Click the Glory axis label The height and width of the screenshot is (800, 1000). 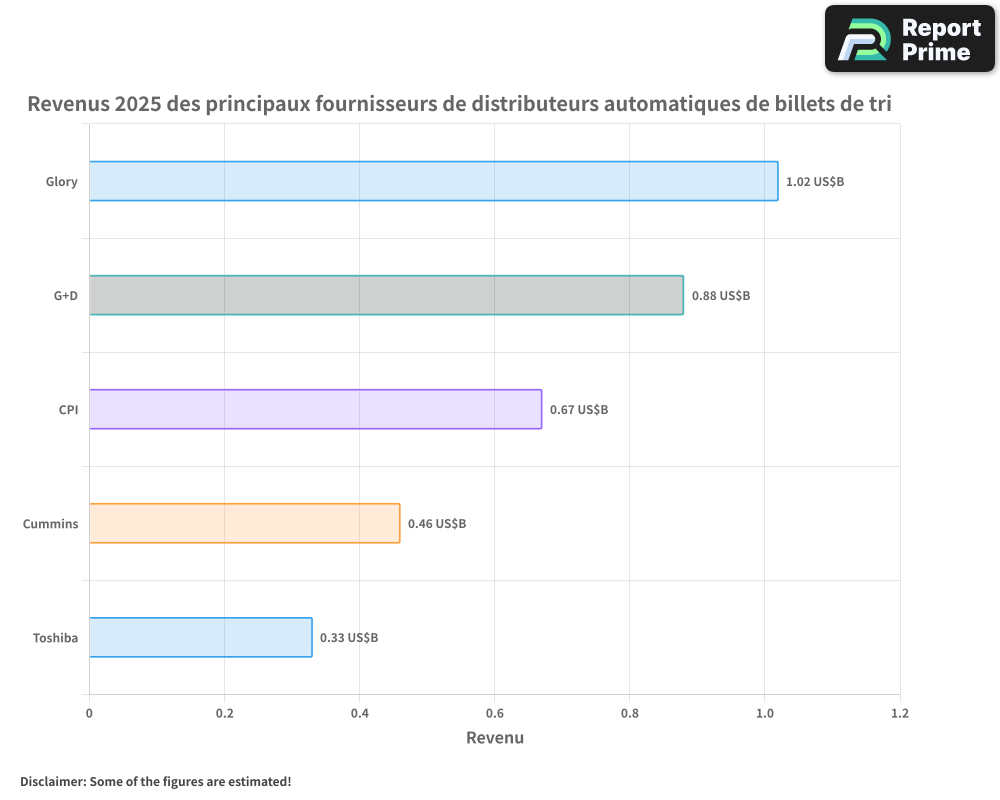[61, 181]
